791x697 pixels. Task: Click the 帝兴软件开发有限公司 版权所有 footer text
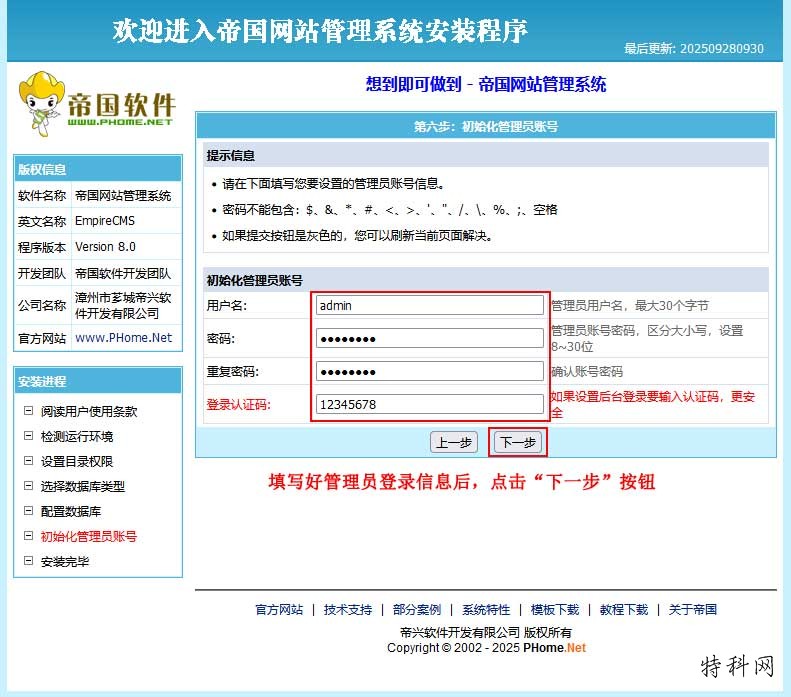[x=486, y=632]
